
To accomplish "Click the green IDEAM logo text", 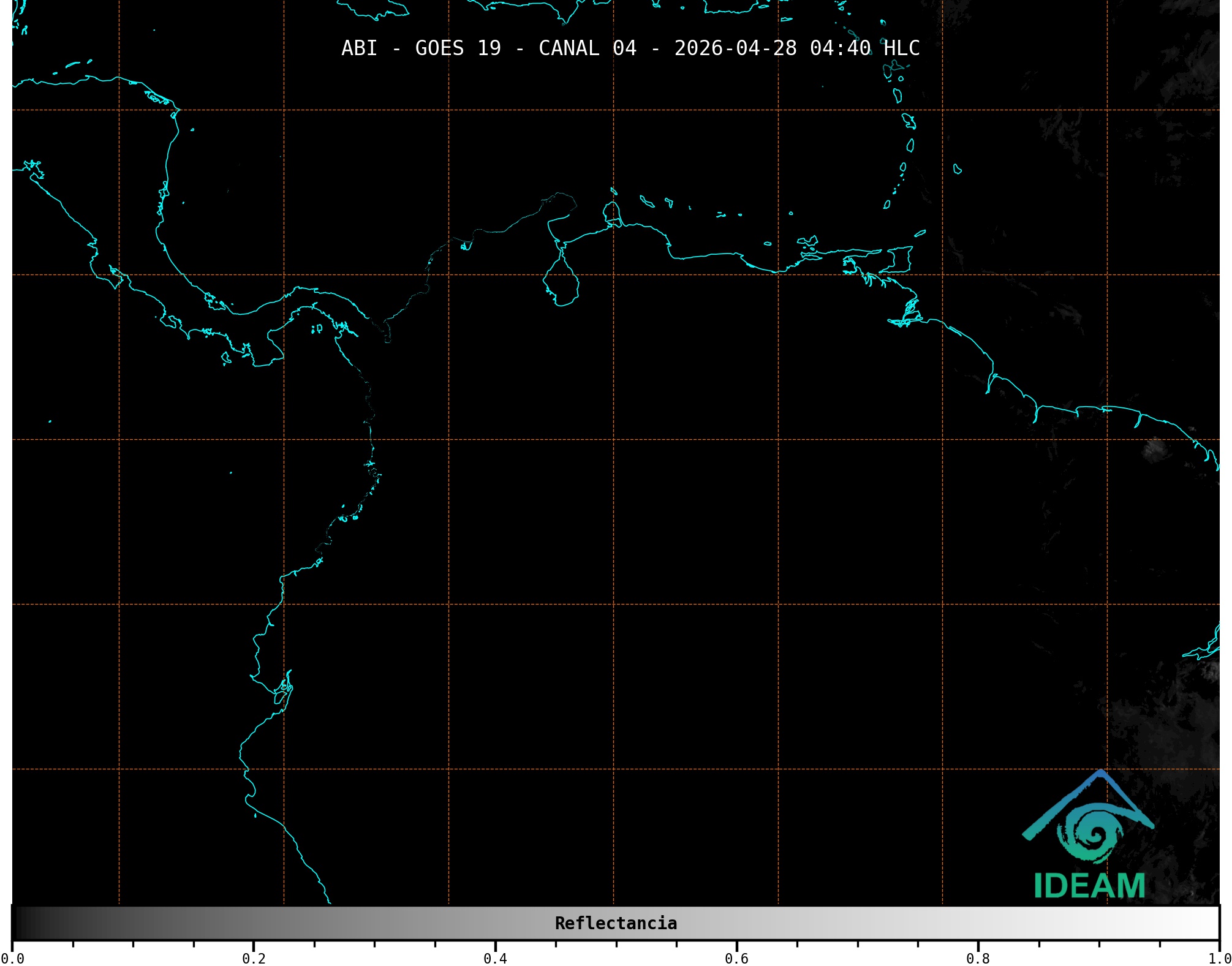I will (x=1089, y=886).
